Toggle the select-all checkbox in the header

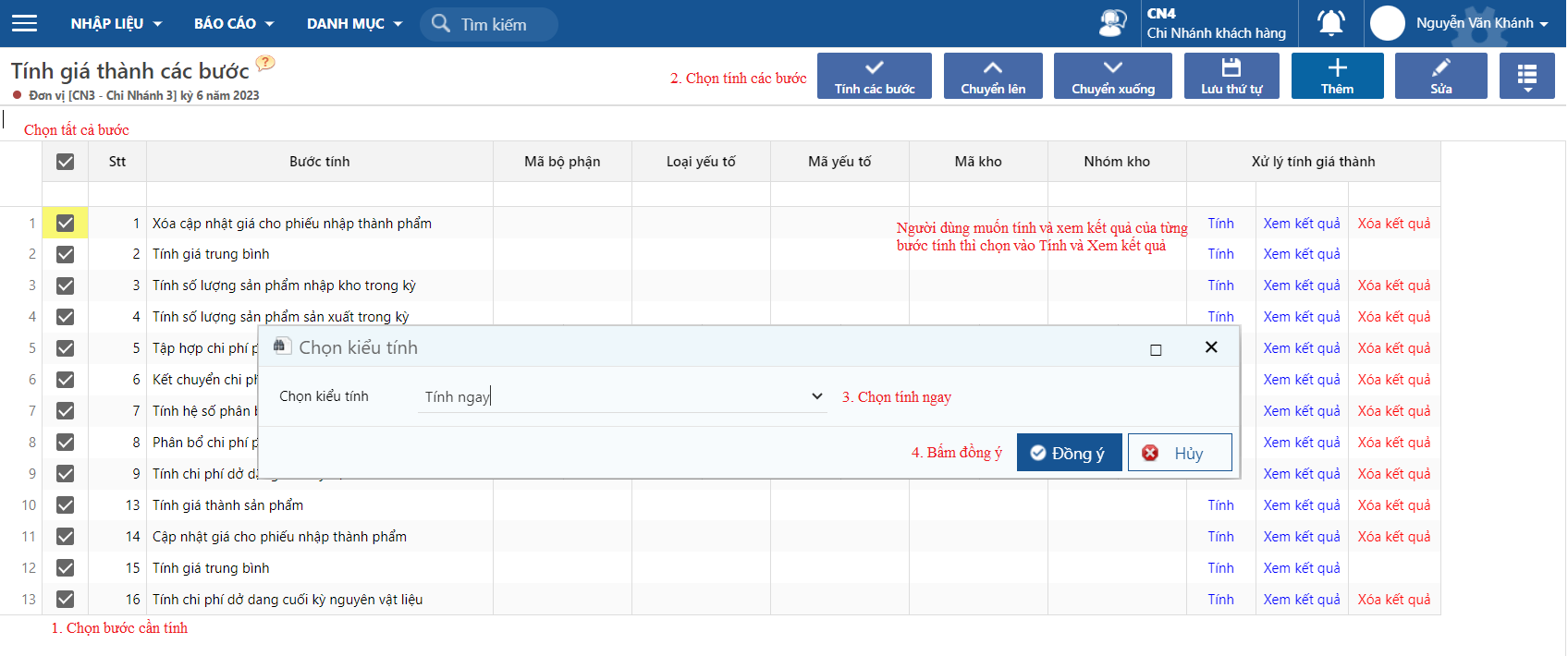[x=65, y=162]
